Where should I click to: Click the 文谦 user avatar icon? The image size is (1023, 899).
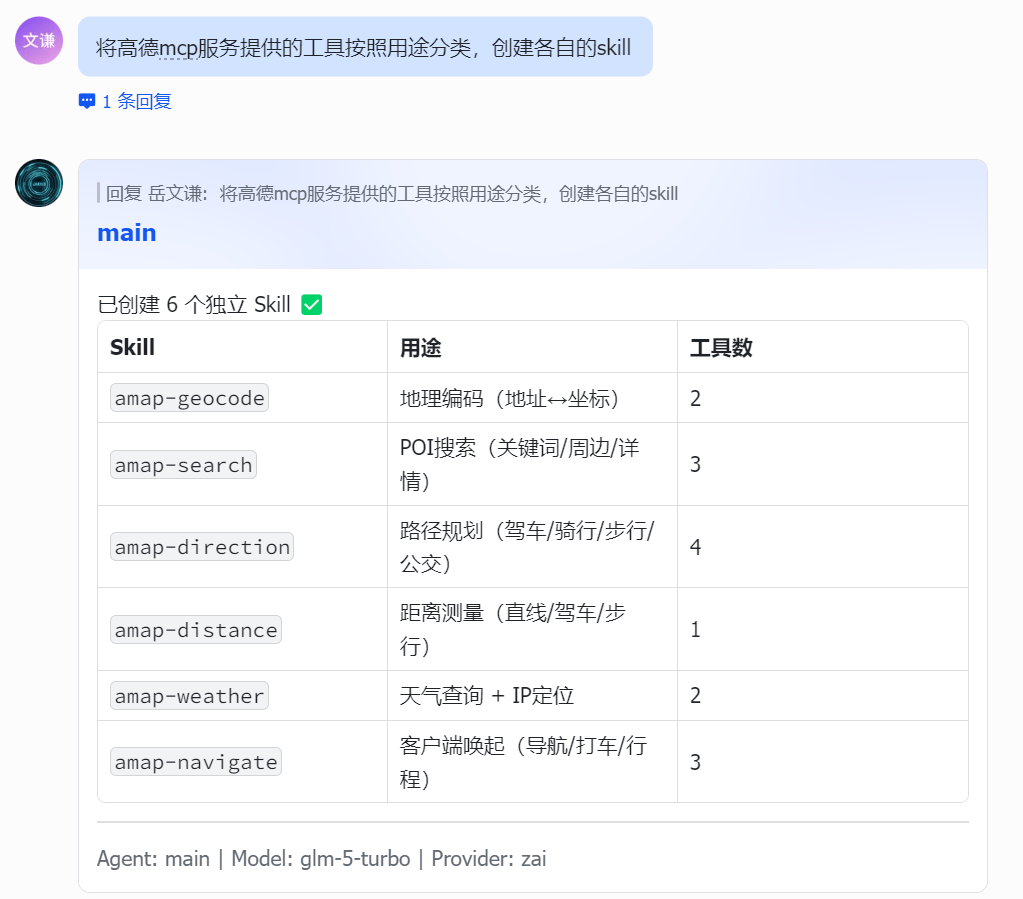pos(38,41)
